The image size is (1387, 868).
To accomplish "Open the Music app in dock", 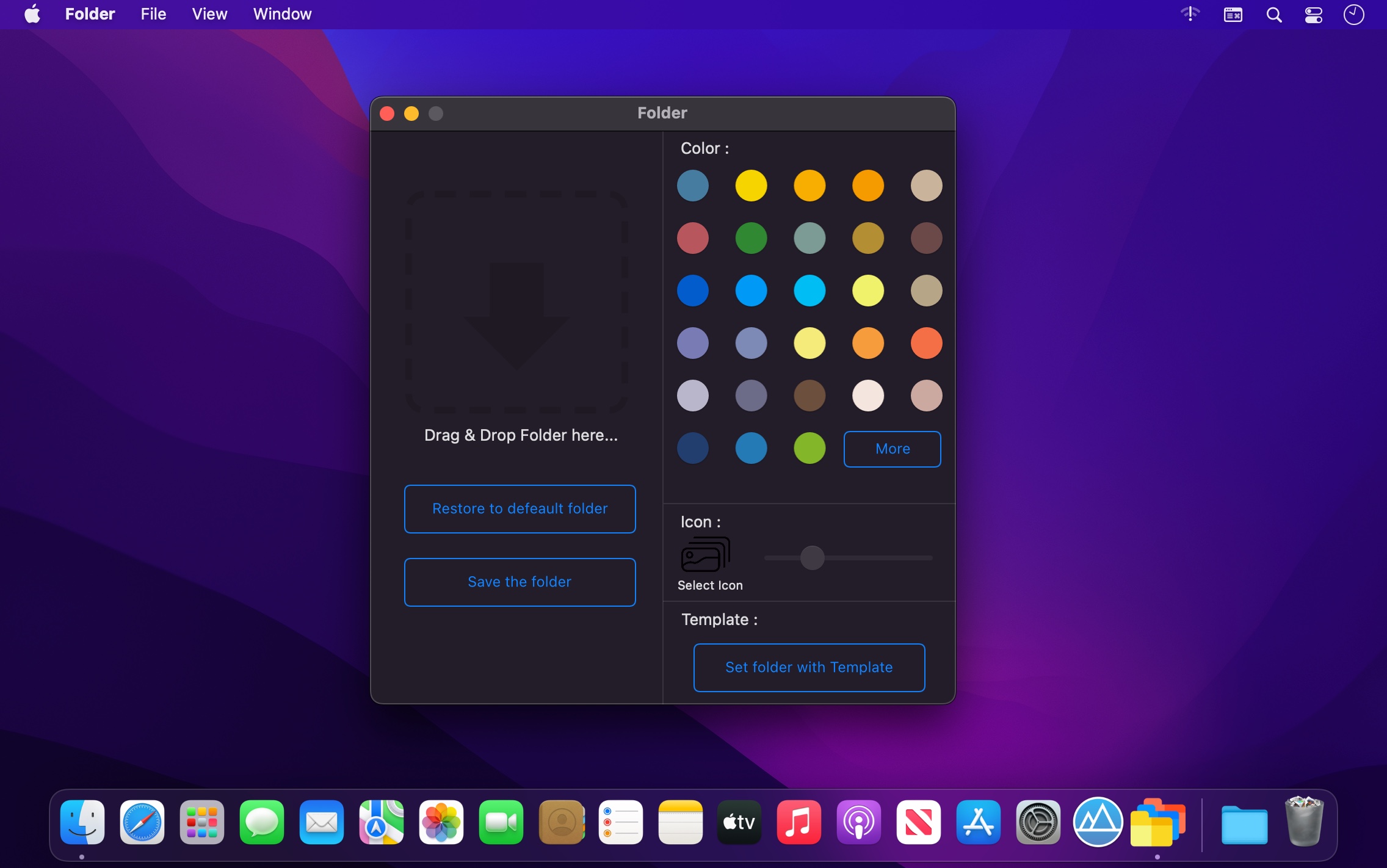I will [x=799, y=822].
